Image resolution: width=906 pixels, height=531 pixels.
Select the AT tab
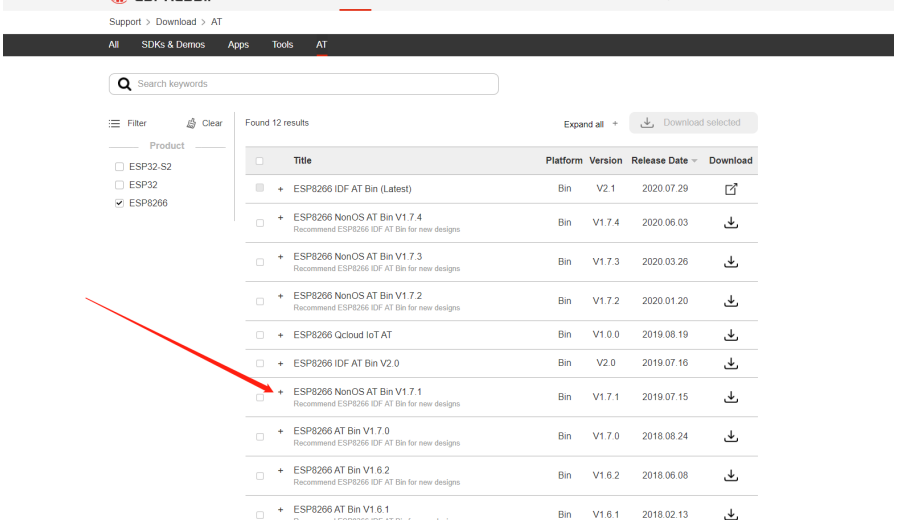(x=322, y=44)
